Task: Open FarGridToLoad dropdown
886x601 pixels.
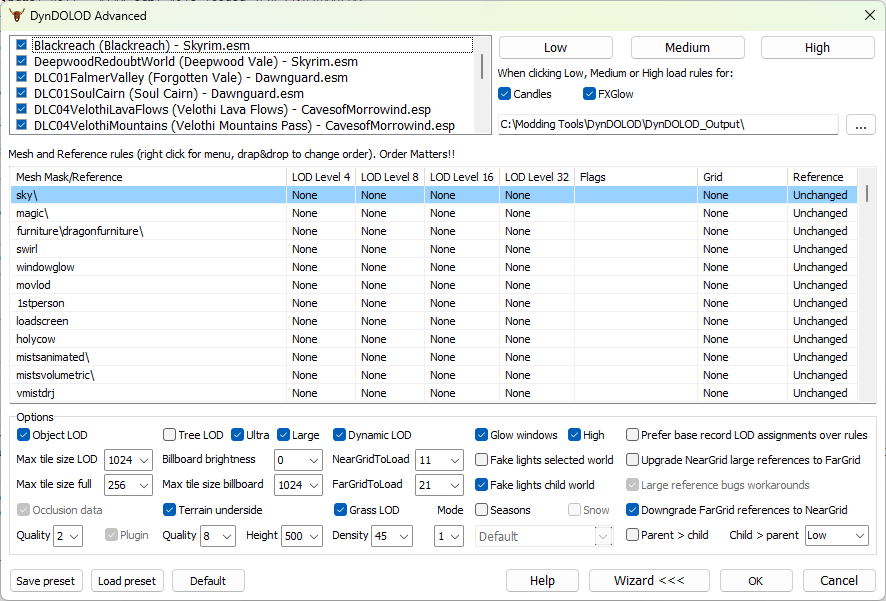Action: (439, 485)
